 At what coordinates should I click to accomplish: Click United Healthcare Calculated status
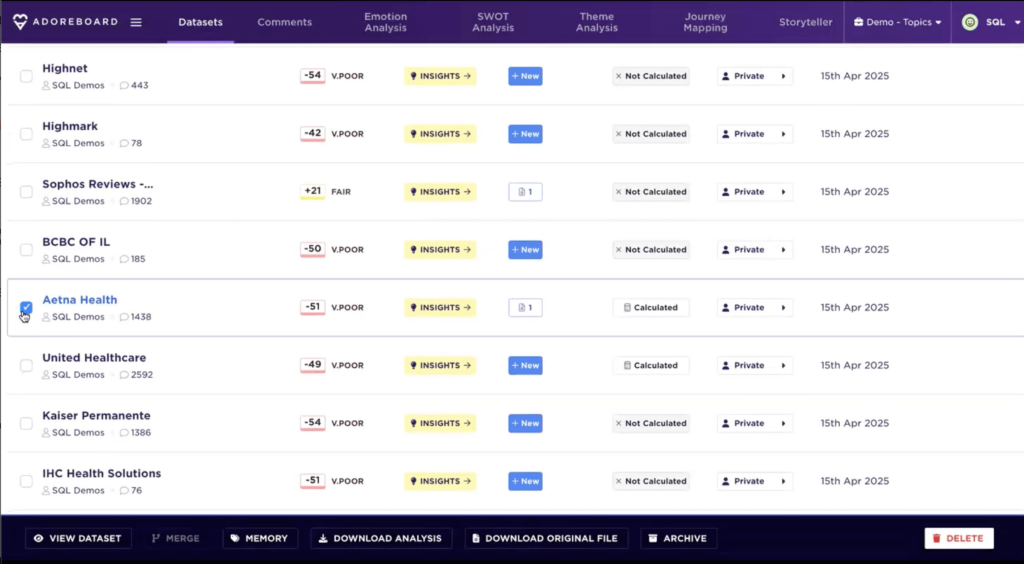650,366
